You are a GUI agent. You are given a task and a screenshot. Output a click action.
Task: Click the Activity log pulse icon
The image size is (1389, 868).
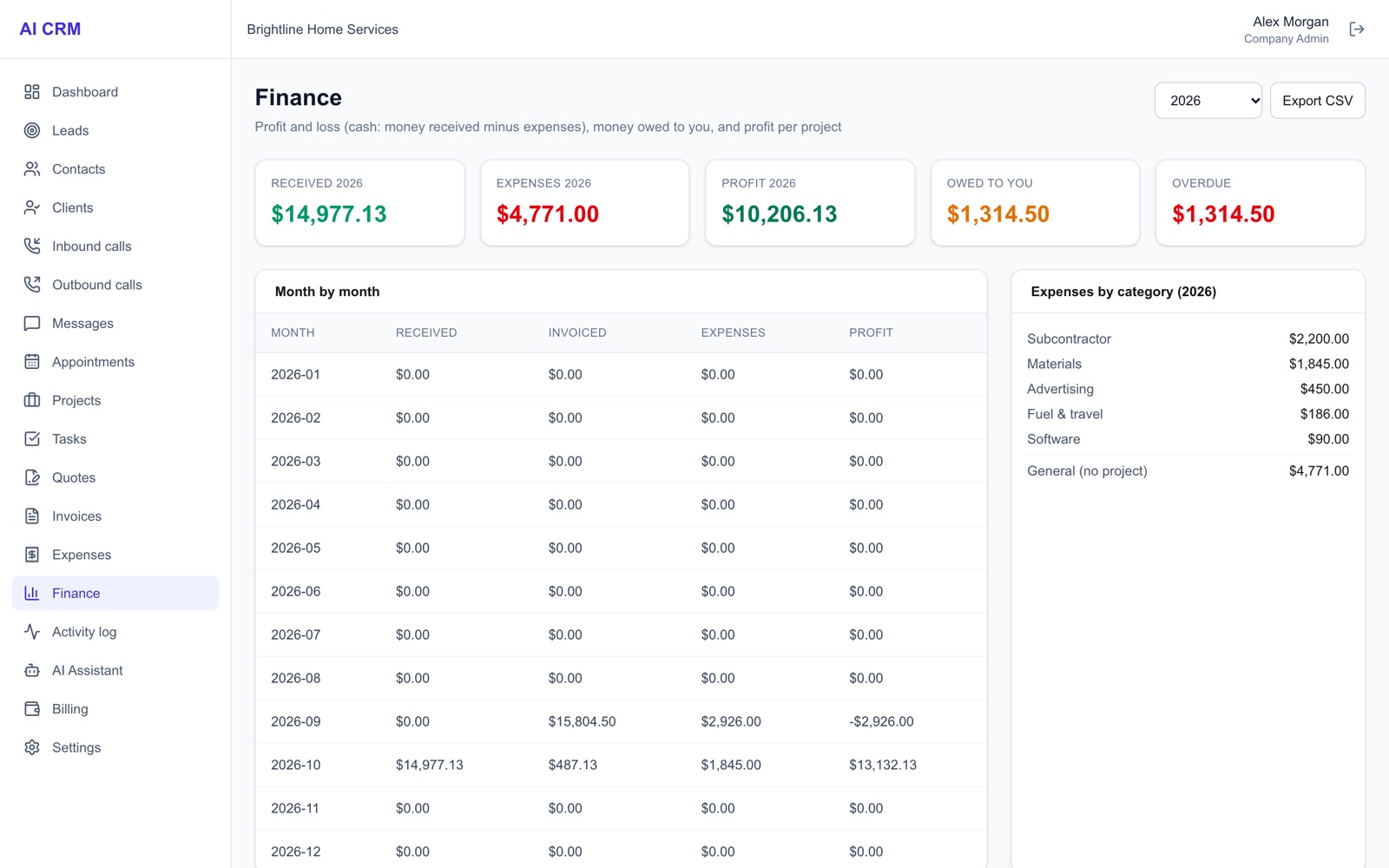[32, 632]
